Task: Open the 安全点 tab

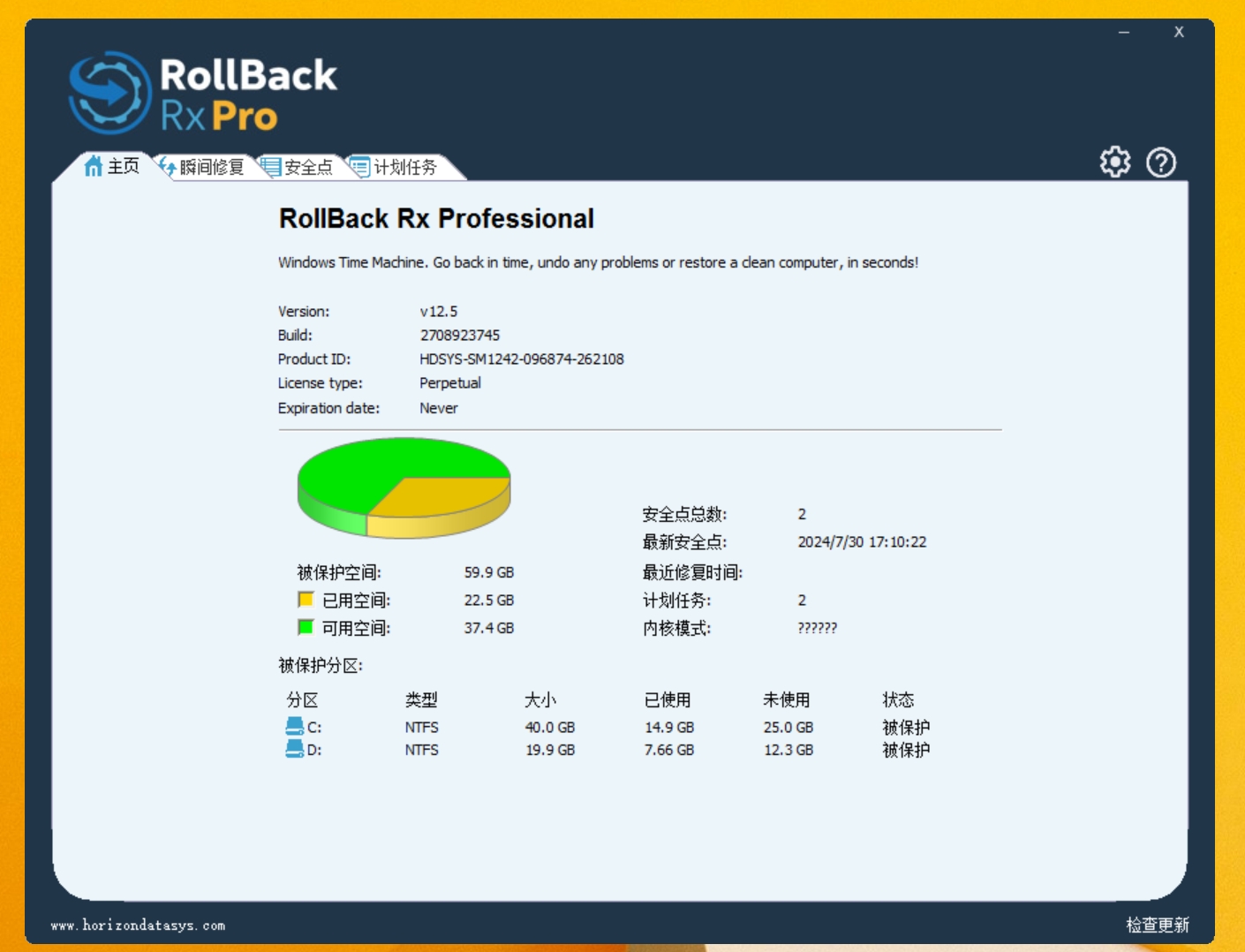Action: 308,167
